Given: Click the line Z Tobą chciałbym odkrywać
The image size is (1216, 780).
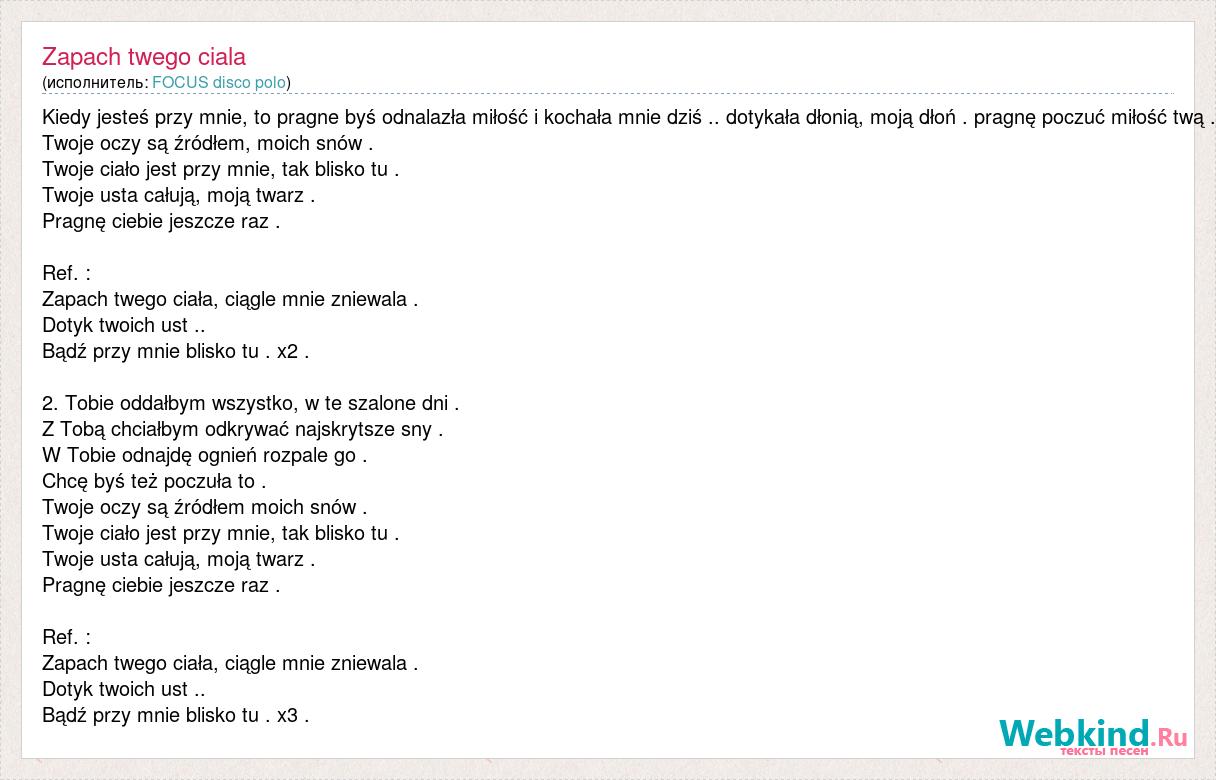Looking at the screenshot, I should (x=243, y=429).
